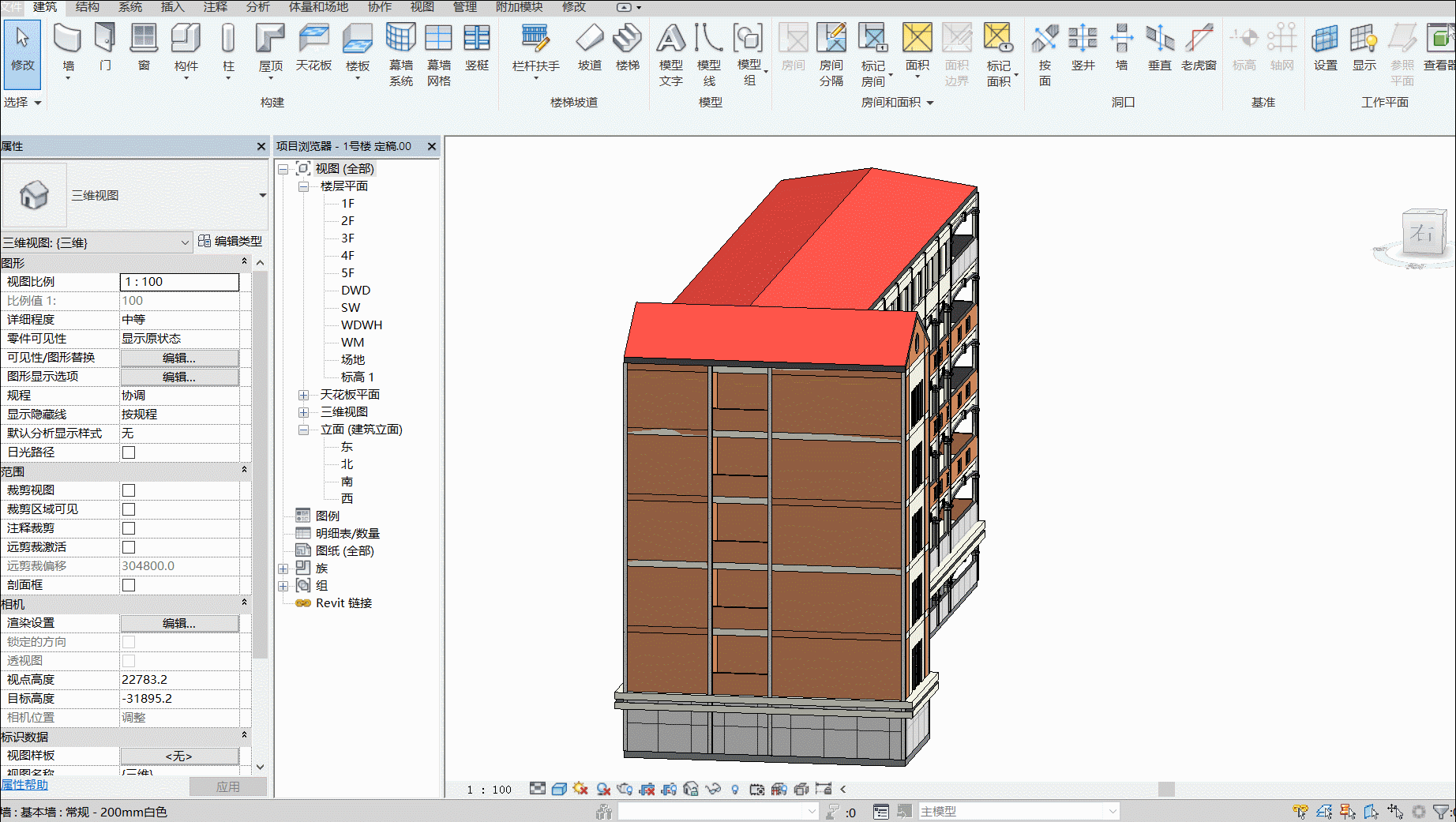The image size is (1456, 822).
Task: Open the 属性帮助 link
Action: [x=24, y=785]
